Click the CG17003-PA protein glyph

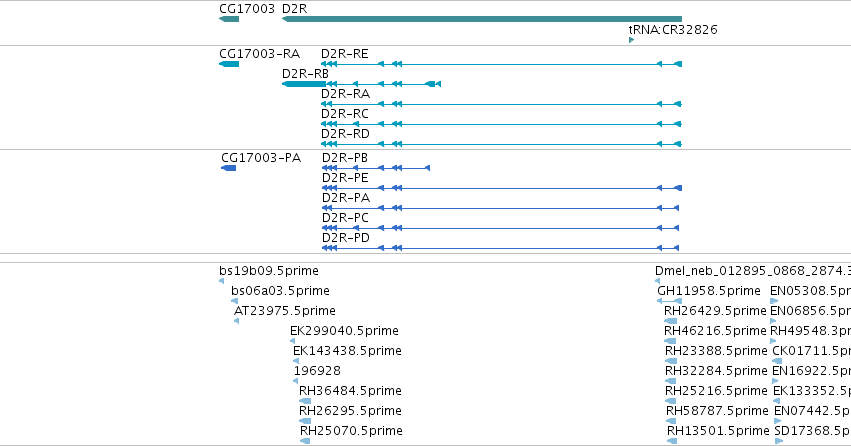coord(228,168)
